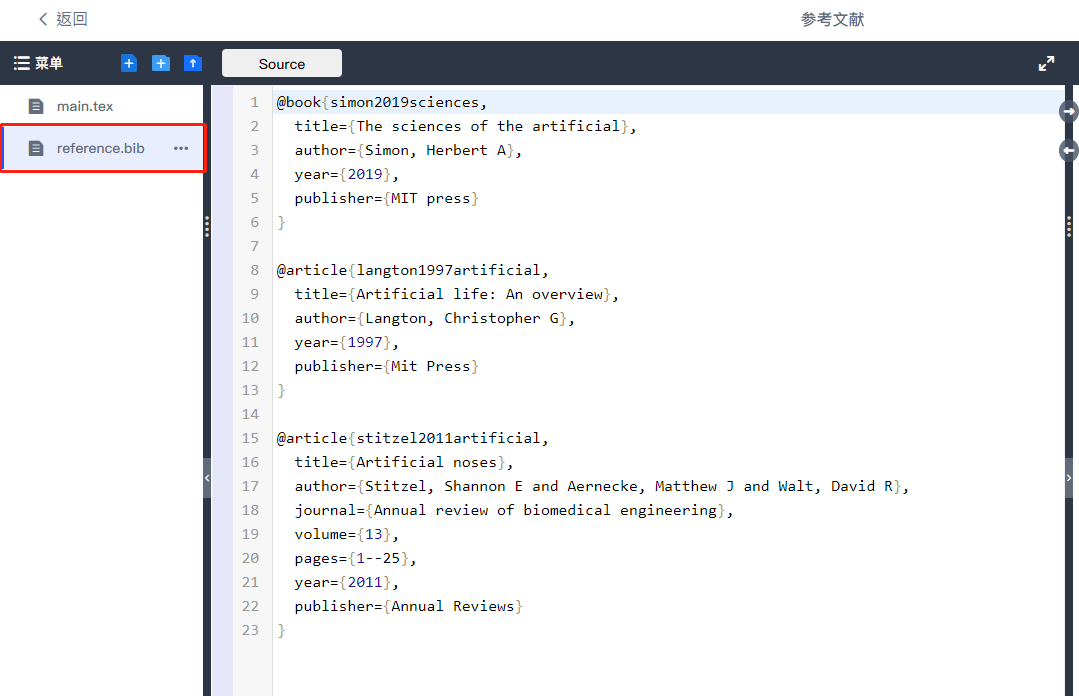Create a new file with the blue plus icon
This screenshot has width=1079, height=696.
[x=128, y=62]
